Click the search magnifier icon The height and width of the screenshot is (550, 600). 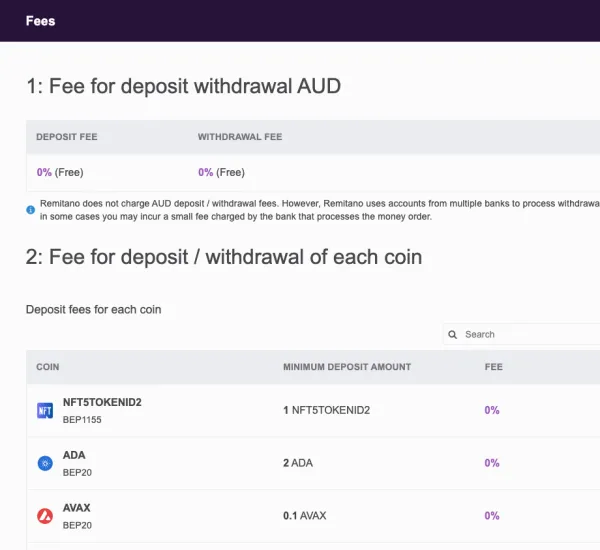(x=453, y=334)
